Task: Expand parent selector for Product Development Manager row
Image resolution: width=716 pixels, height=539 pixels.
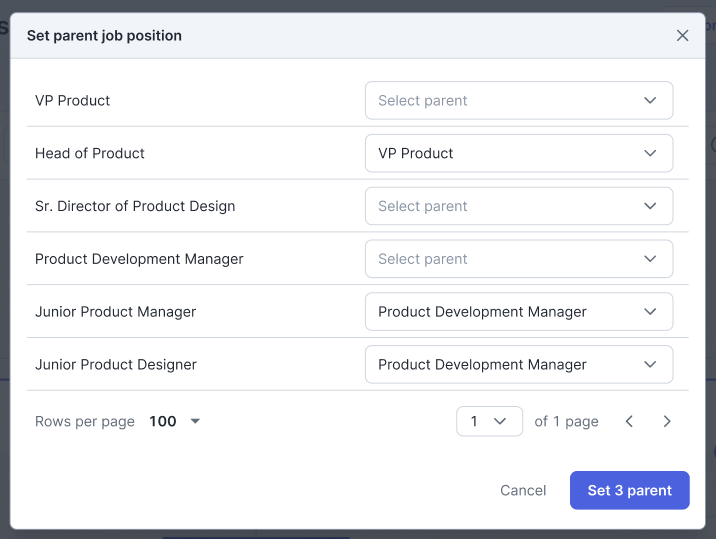Action: click(x=518, y=260)
